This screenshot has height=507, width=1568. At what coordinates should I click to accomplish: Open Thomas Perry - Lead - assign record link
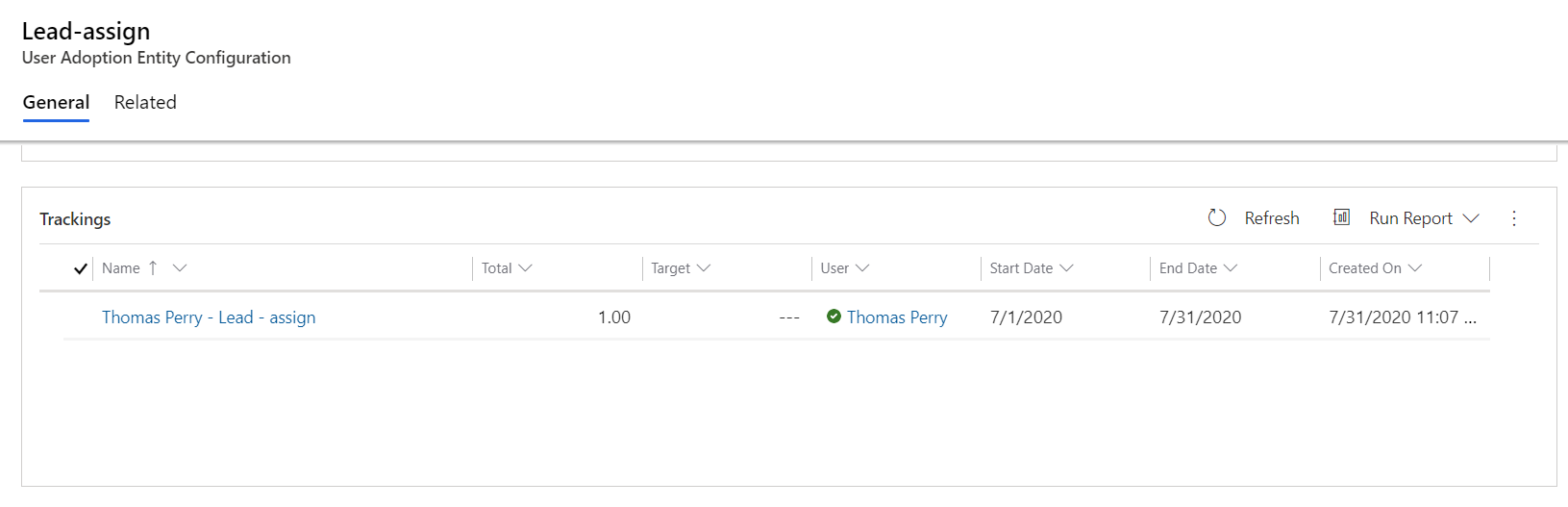[x=209, y=317]
